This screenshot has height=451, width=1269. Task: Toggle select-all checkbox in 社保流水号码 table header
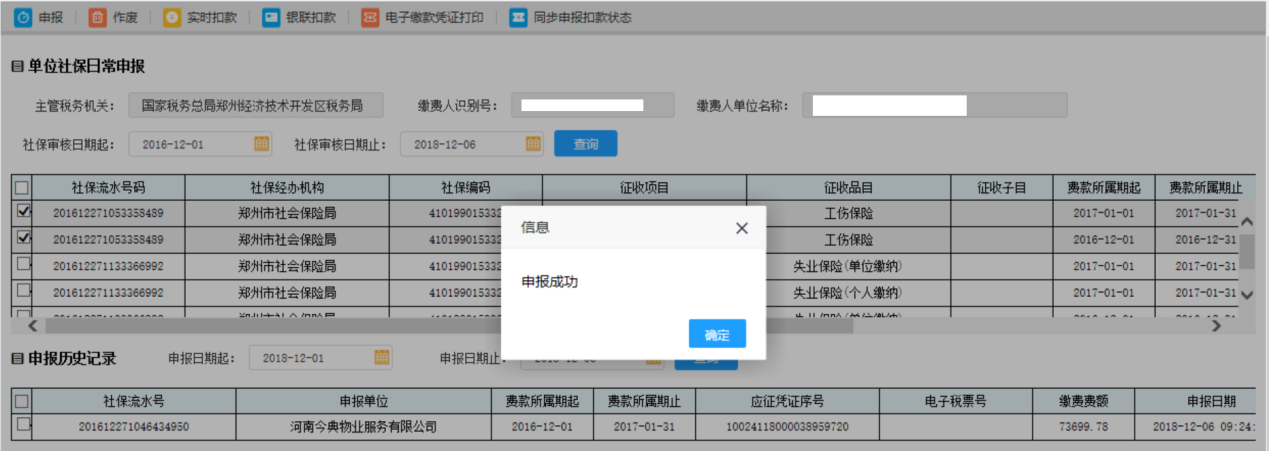click(22, 187)
